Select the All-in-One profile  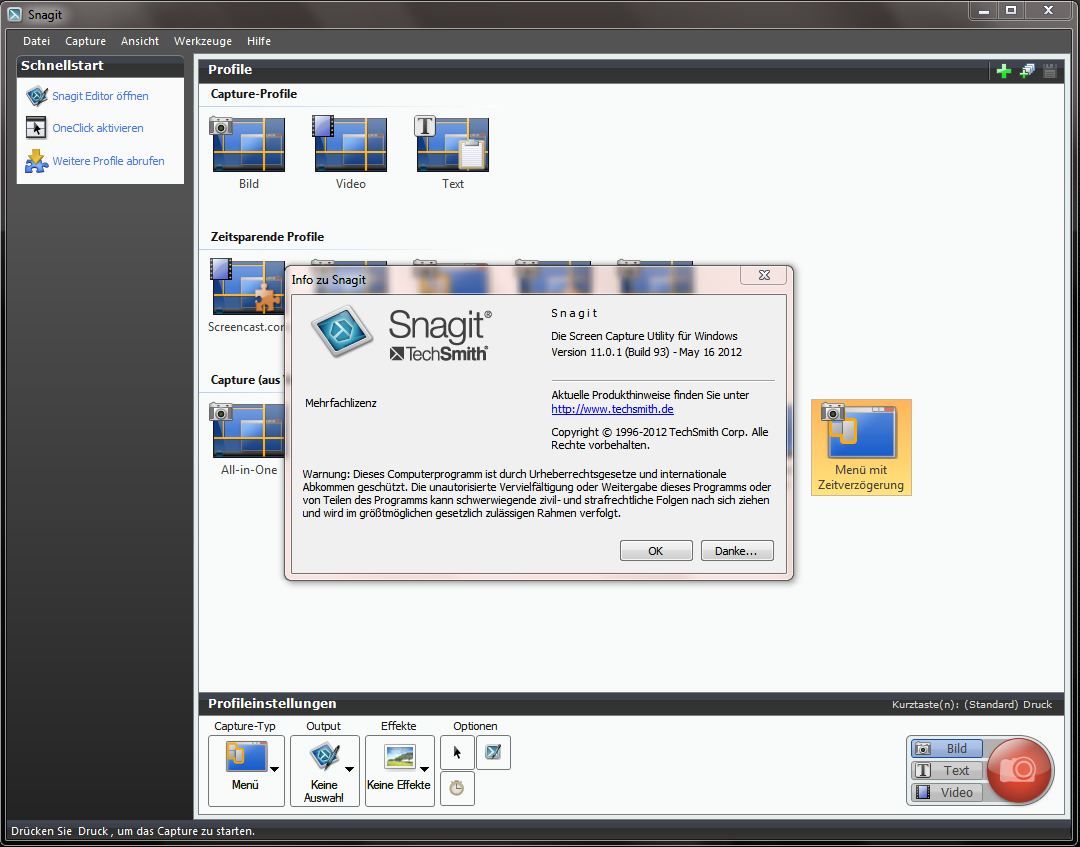click(248, 439)
